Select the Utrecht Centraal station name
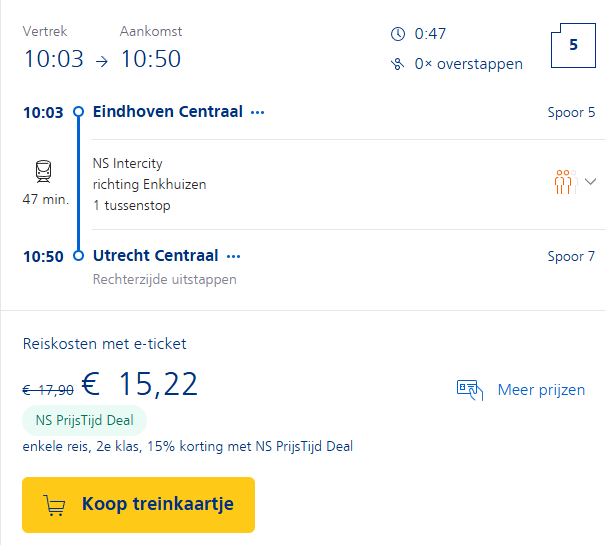This screenshot has height=545, width=606. [155, 255]
